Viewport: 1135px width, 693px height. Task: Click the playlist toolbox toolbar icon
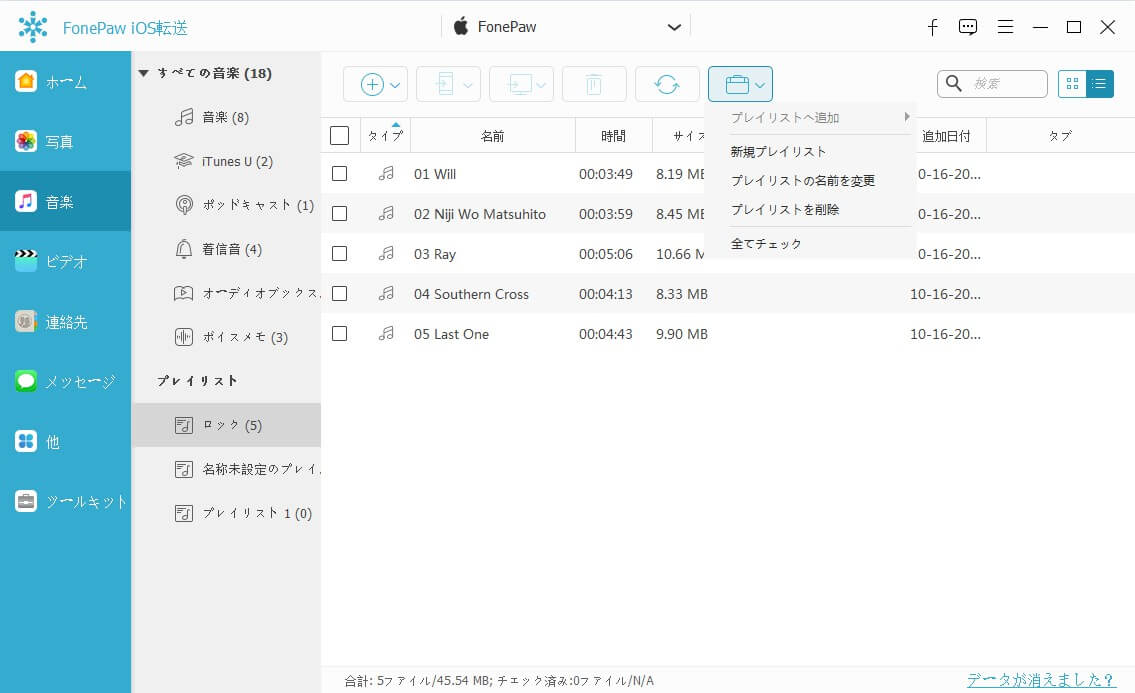tap(737, 84)
